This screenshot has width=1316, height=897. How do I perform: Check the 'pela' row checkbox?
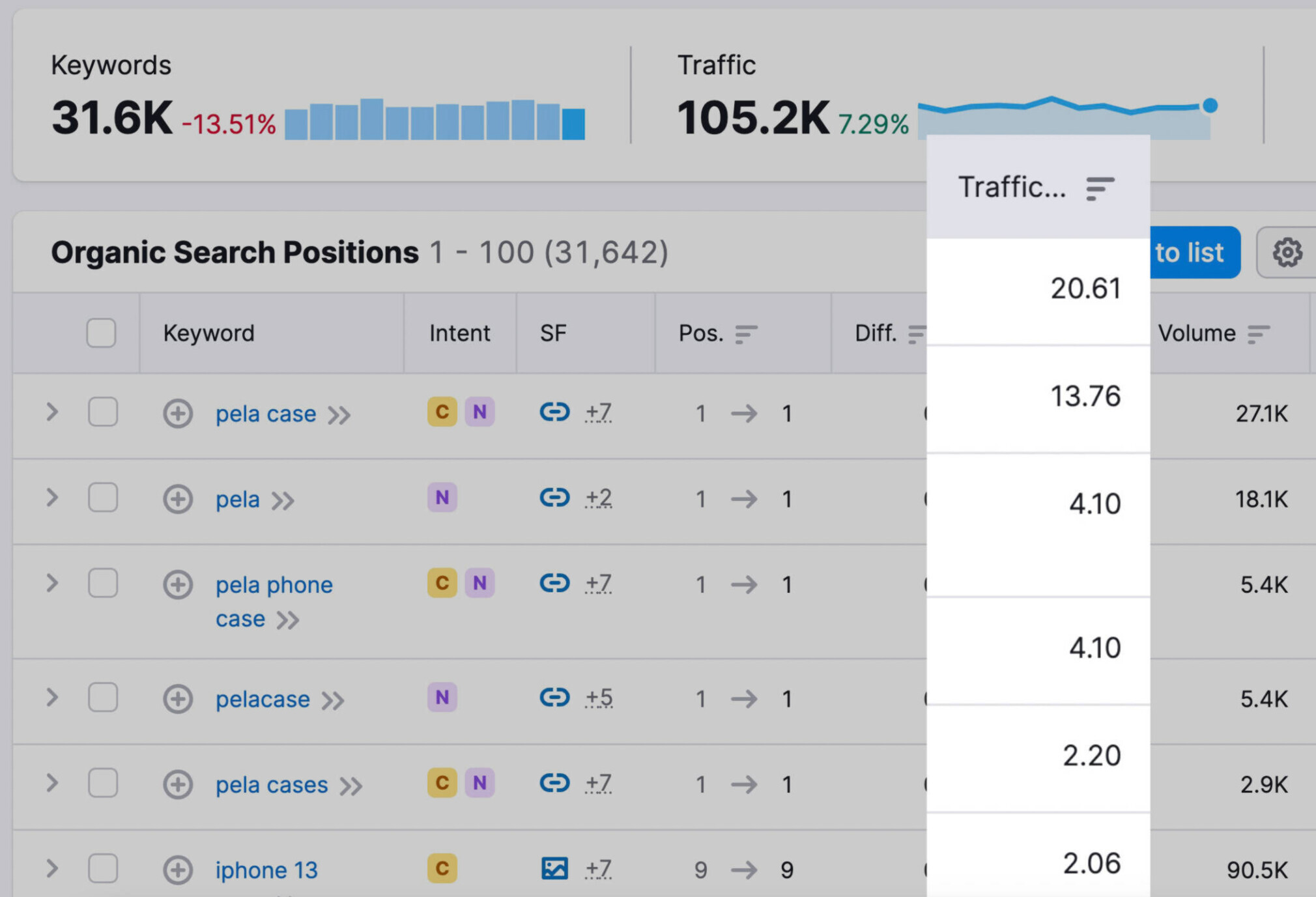[x=103, y=498]
